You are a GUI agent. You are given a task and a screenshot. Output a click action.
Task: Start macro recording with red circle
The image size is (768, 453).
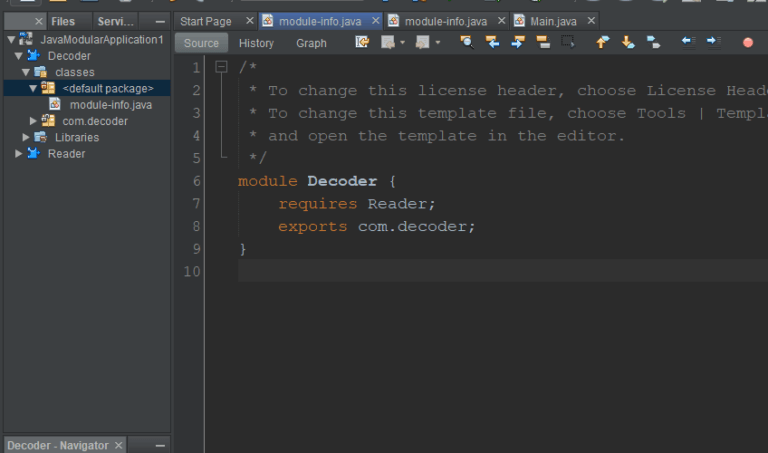[748, 42]
